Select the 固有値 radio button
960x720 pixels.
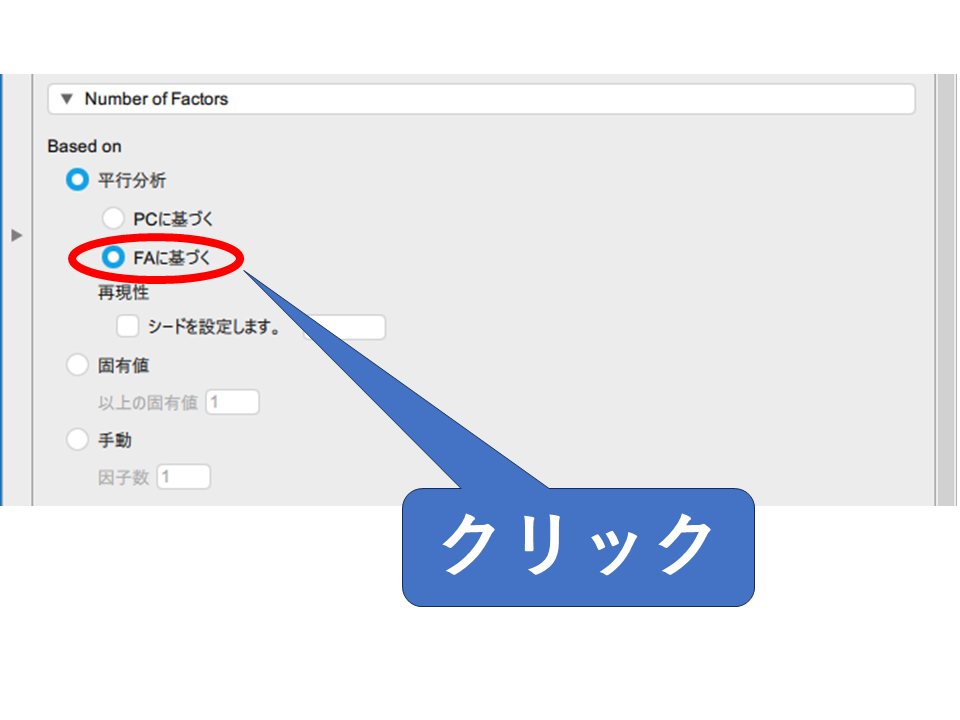pos(77,366)
